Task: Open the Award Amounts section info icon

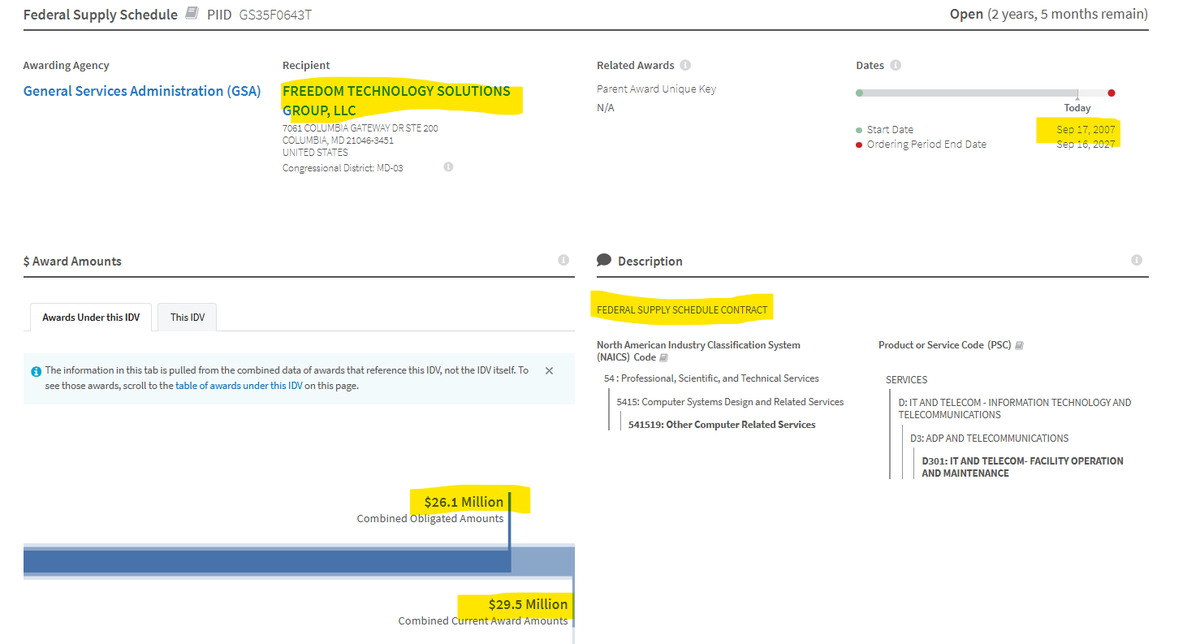Action: pyautogui.click(x=563, y=260)
